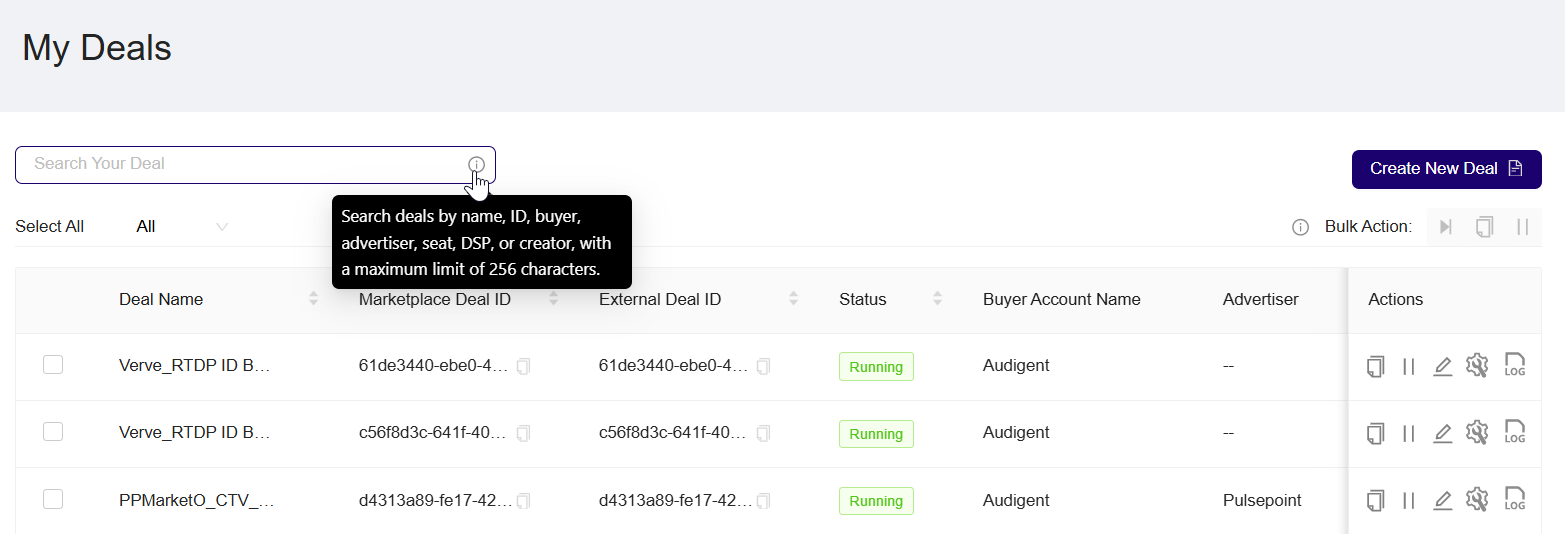Sort by Marketplace Deal ID column

[554, 299]
